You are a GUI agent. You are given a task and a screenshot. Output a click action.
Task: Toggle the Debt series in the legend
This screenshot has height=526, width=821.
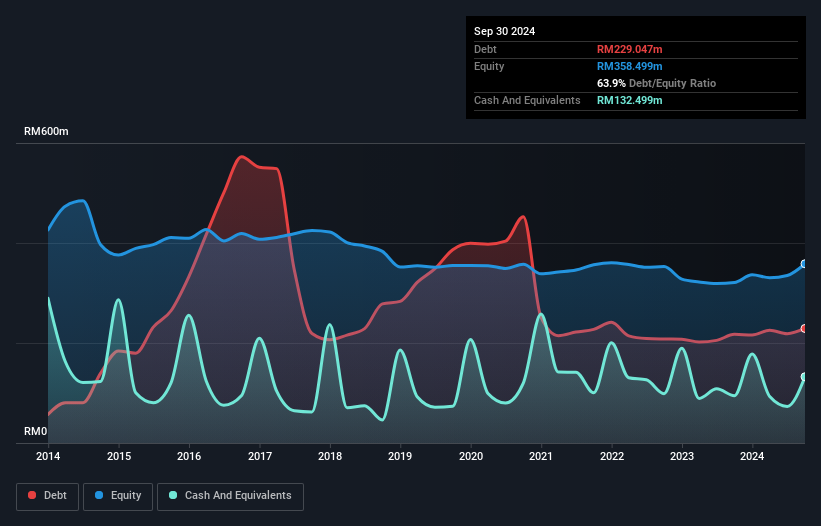click(47, 496)
